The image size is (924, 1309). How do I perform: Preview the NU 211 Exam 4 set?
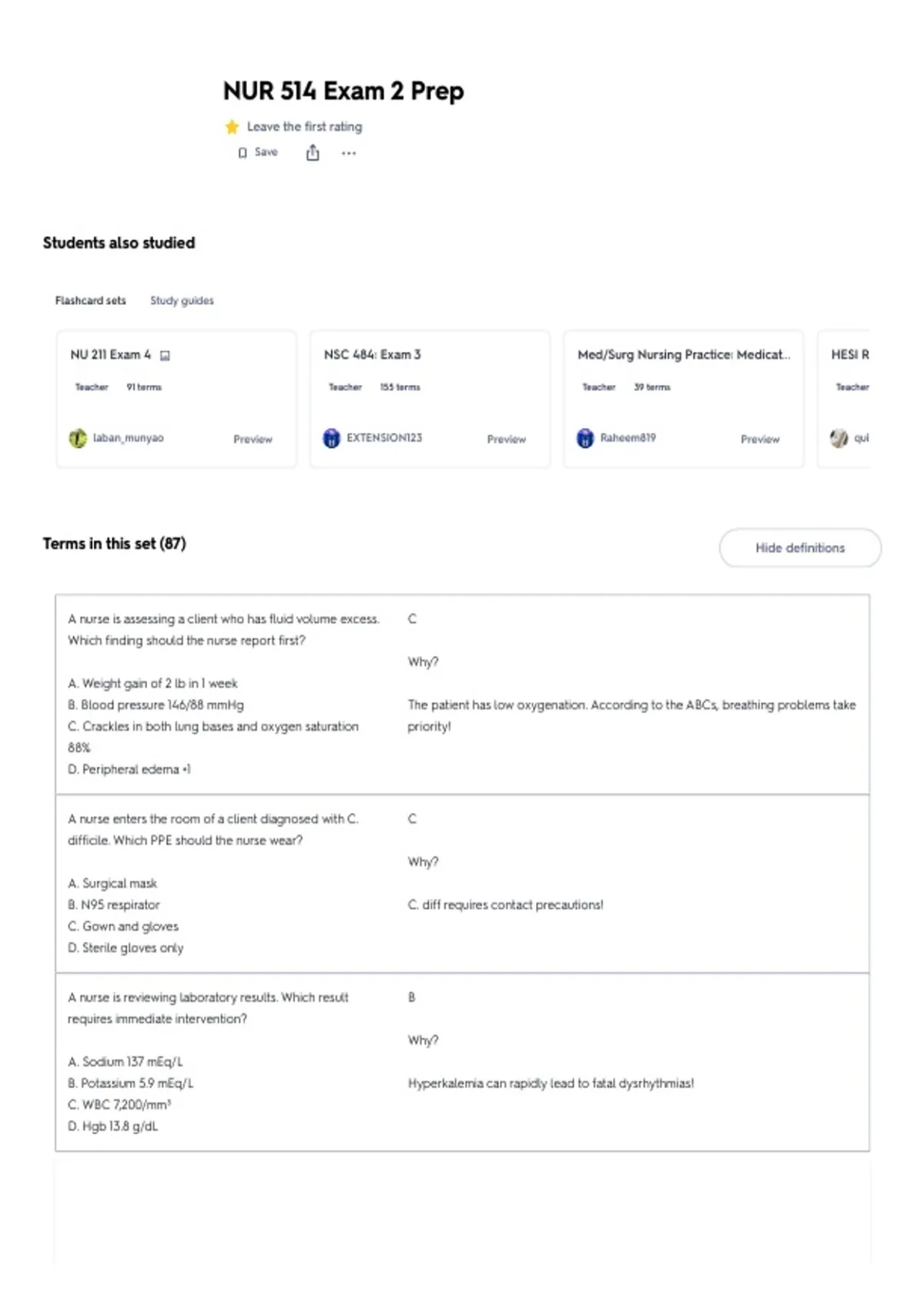253,439
